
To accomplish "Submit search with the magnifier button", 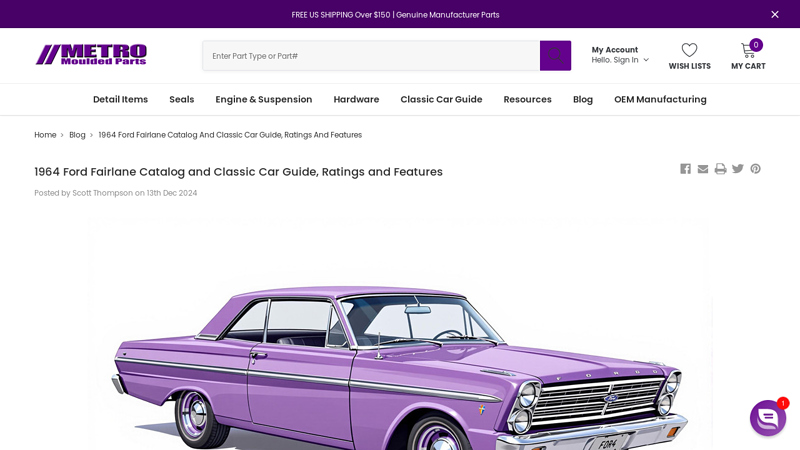I will click(x=555, y=56).
